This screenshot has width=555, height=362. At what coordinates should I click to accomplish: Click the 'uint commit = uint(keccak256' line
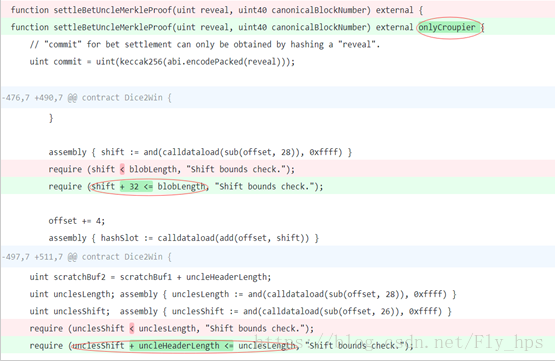[162, 62]
